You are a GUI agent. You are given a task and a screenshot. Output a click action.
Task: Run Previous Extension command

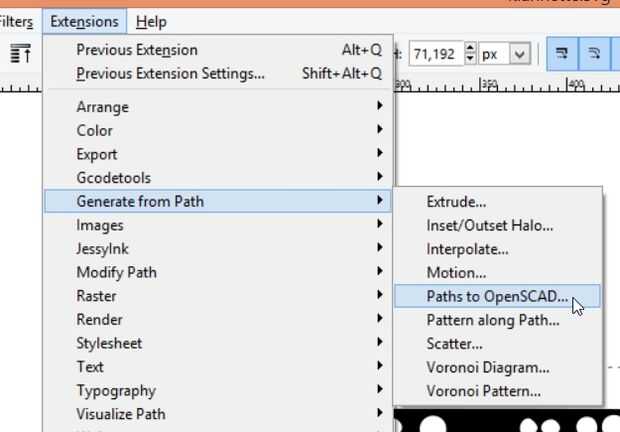137,50
